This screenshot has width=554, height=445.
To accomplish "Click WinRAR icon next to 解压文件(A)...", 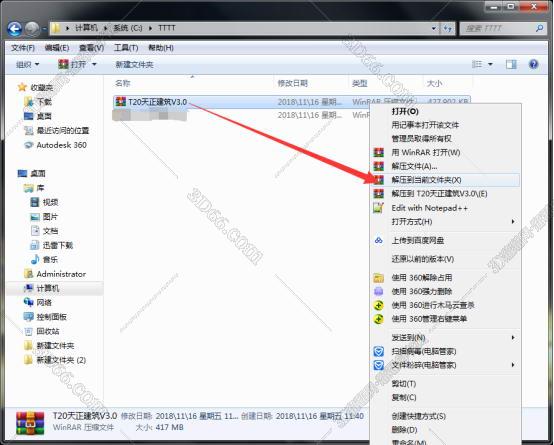I will (x=378, y=166).
